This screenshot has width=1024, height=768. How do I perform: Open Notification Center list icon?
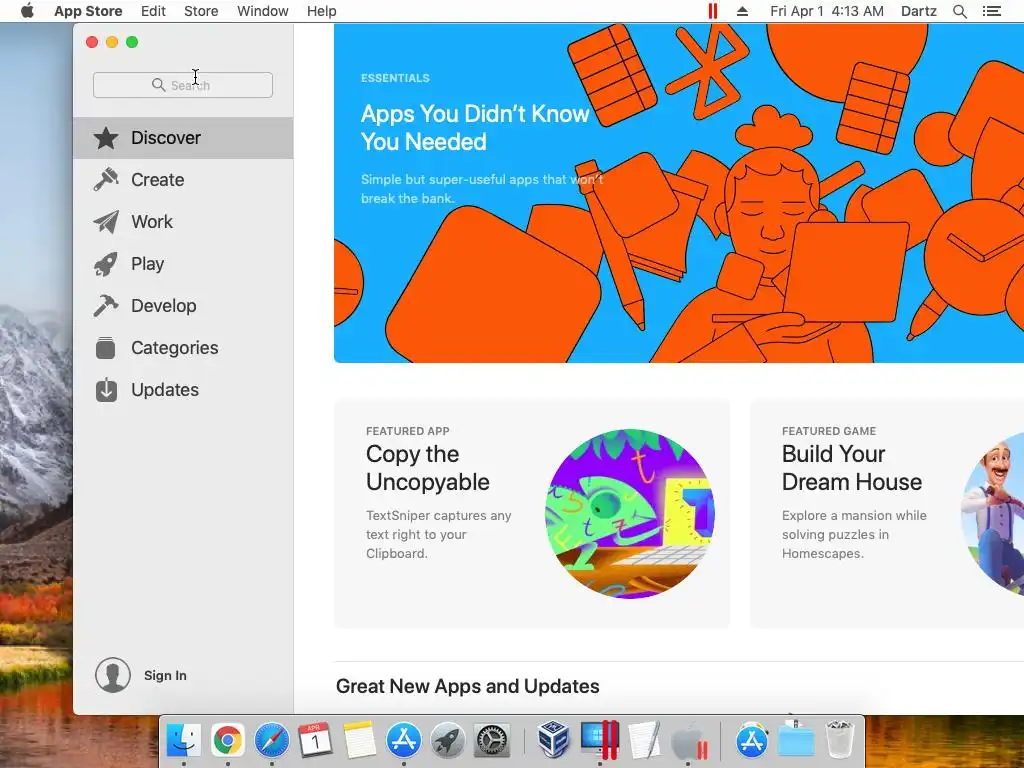click(x=992, y=11)
